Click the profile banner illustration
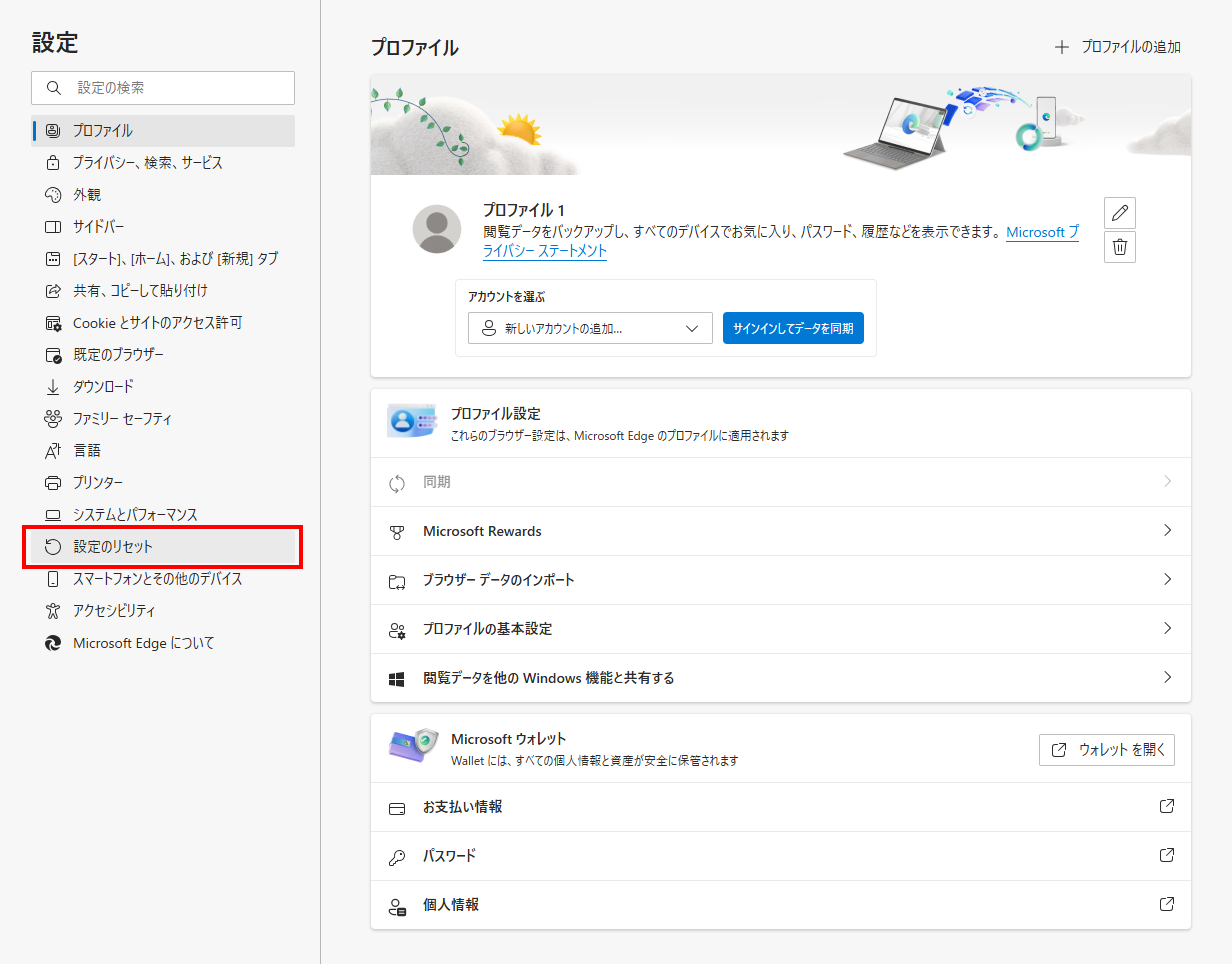The image size is (1232, 964). pos(781,125)
